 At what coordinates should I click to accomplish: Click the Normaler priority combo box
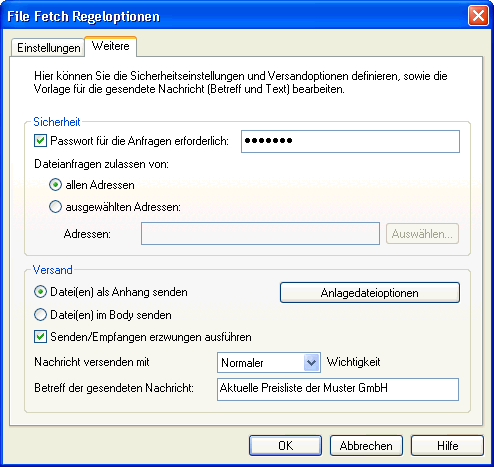click(x=269, y=362)
